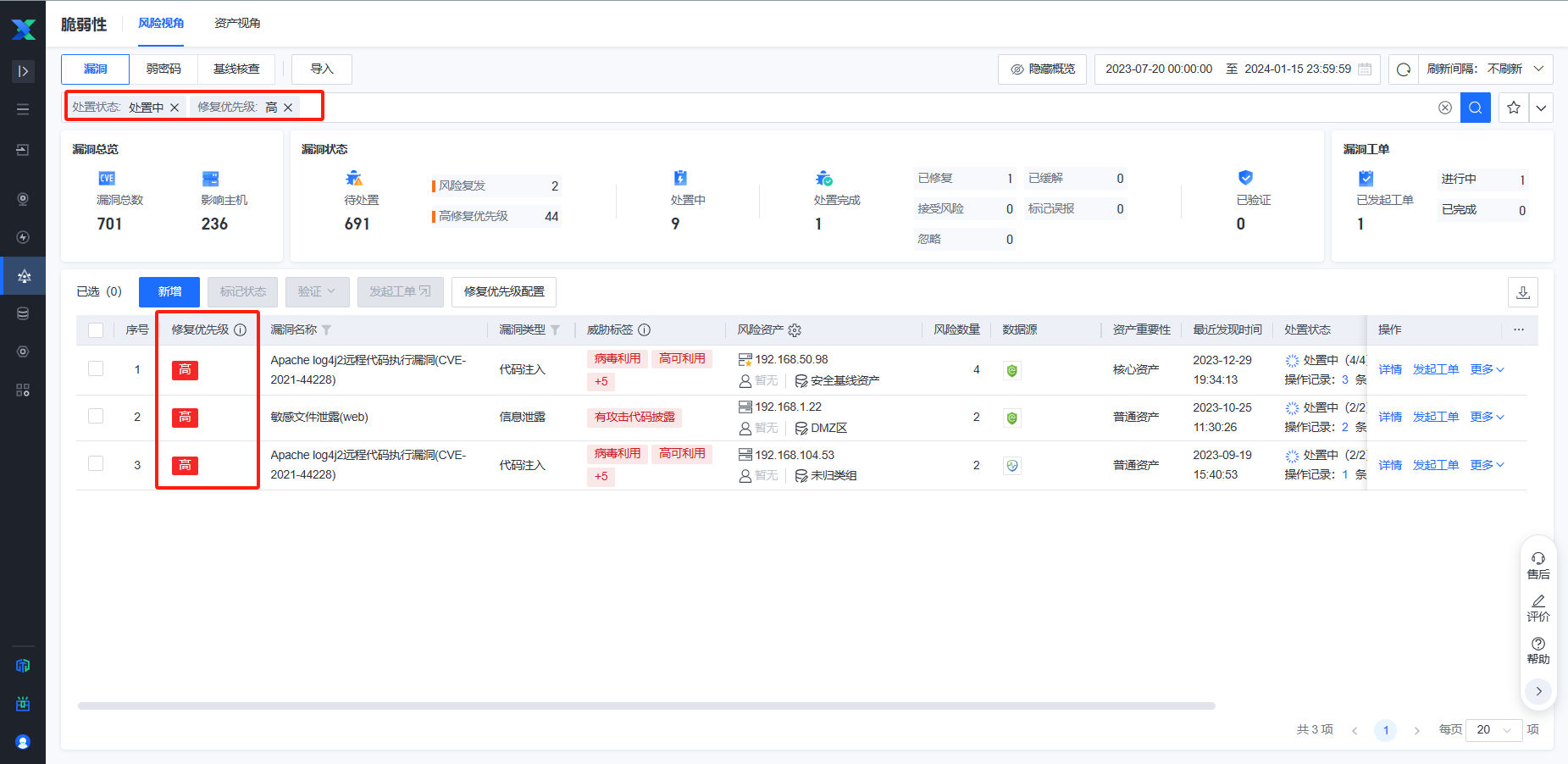The height and width of the screenshot is (764, 1568).
Task: Clear the search filters with the circled X icon
Action: point(1444,108)
